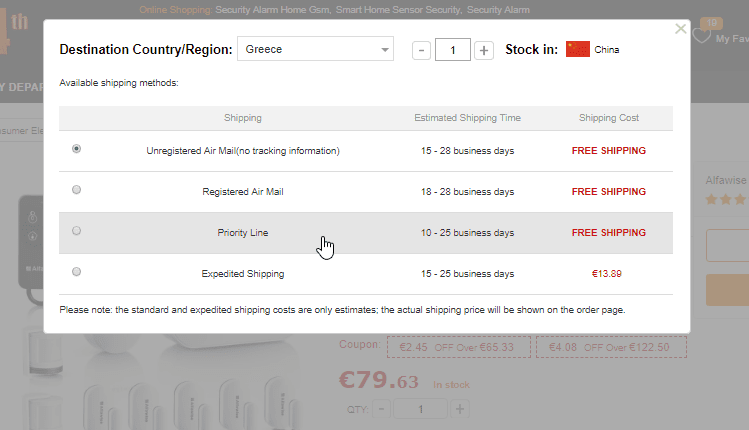Choose Priority Line shipping radio button

(x=77, y=231)
